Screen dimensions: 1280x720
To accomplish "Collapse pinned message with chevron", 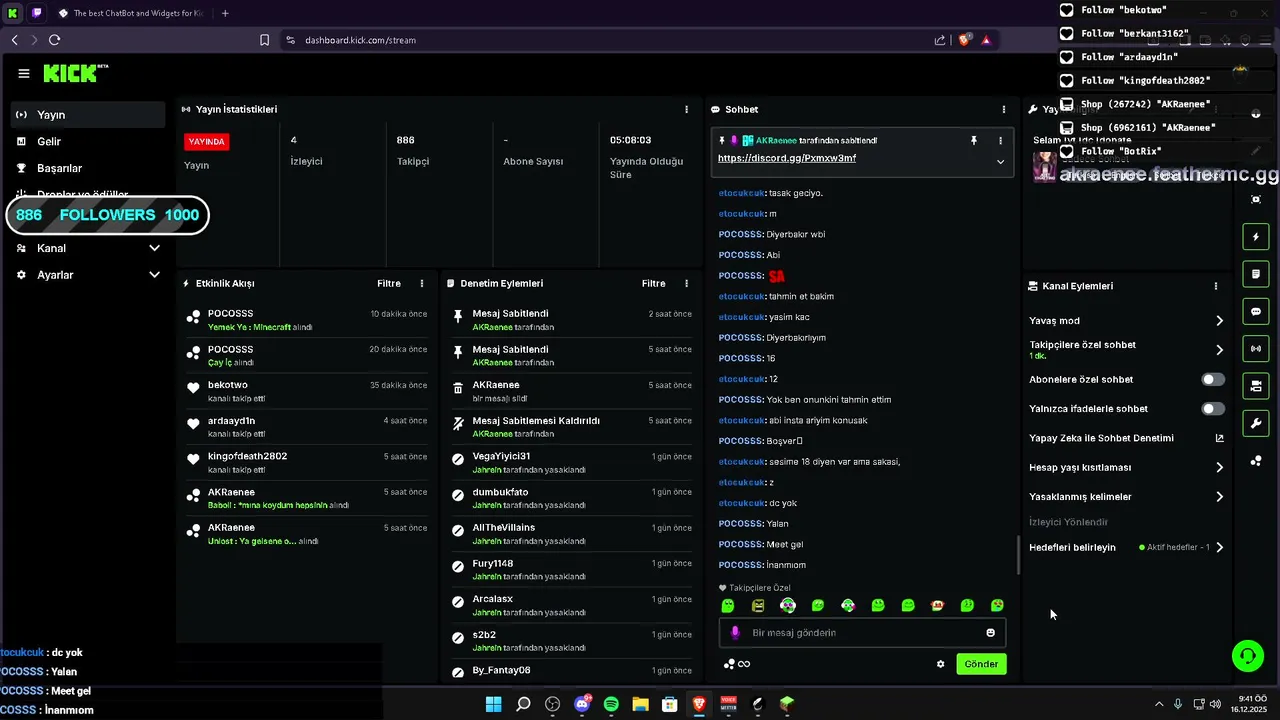I will [1000, 161].
